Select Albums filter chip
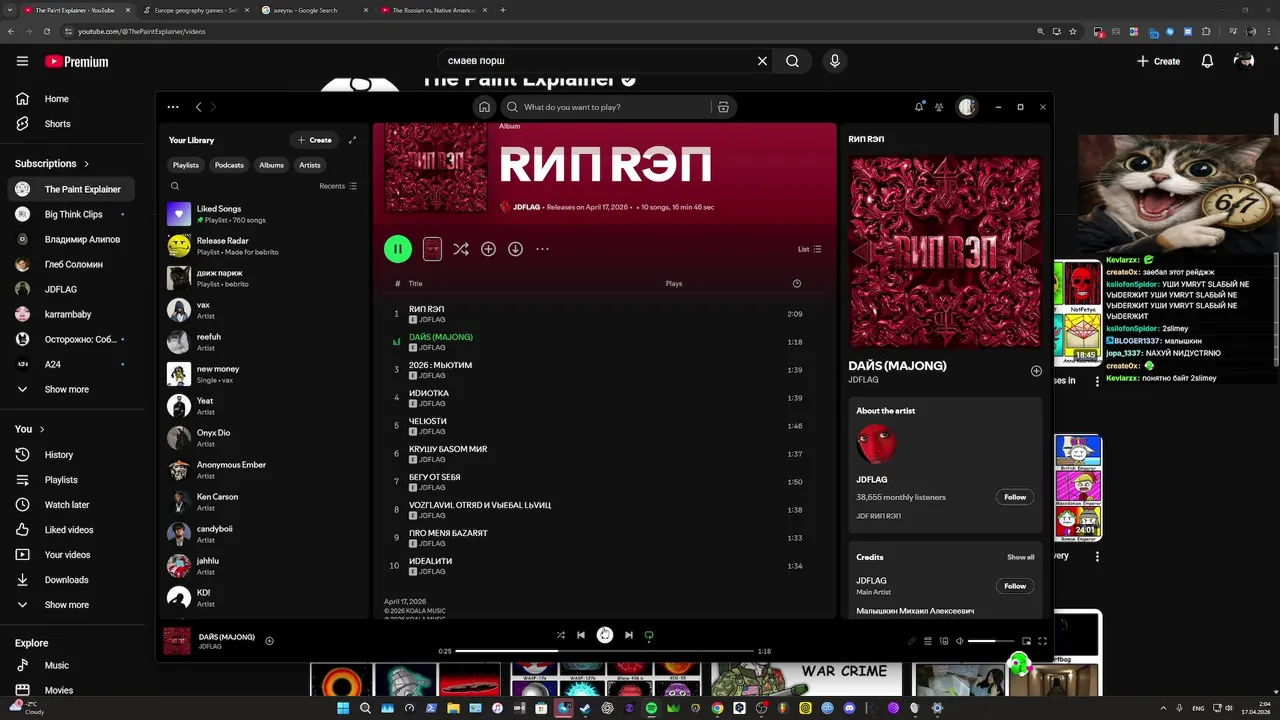1280x720 pixels. pyautogui.click(x=272, y=165)
